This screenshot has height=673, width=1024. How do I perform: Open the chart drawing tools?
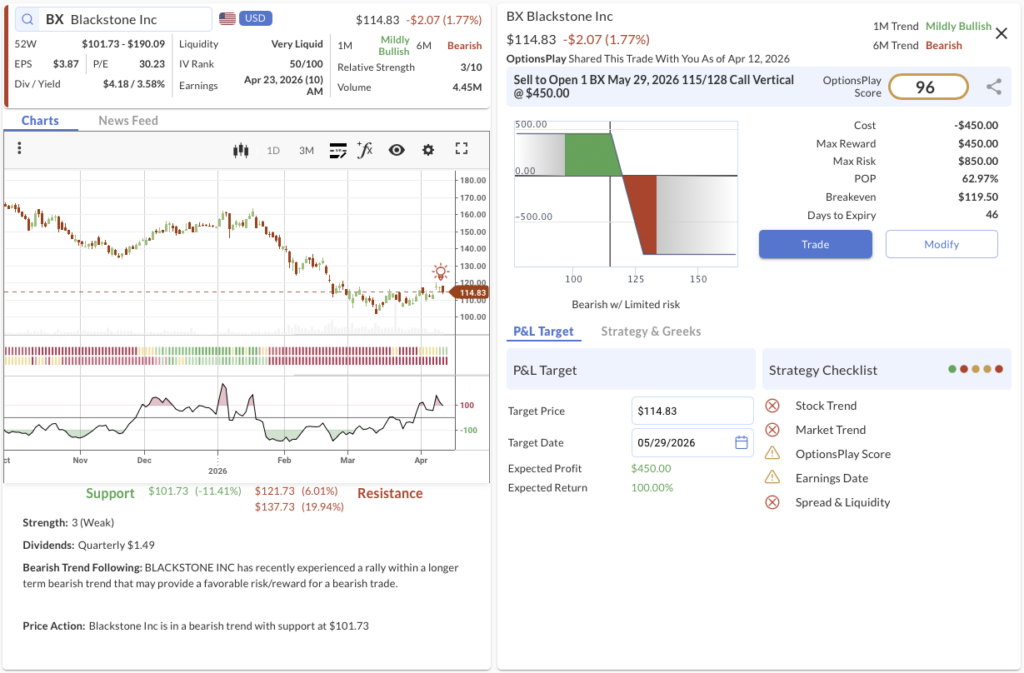coord(338,150)
